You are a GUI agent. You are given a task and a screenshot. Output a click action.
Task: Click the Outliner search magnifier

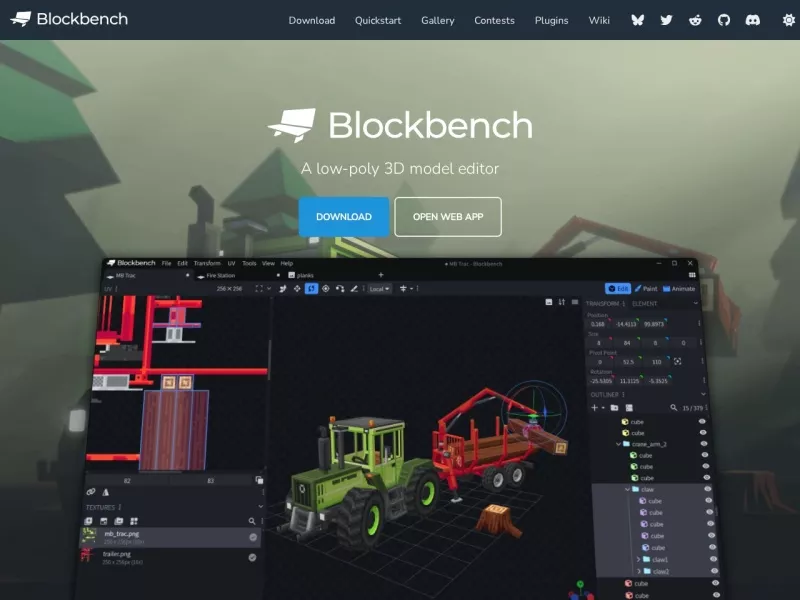pos(673,408)
